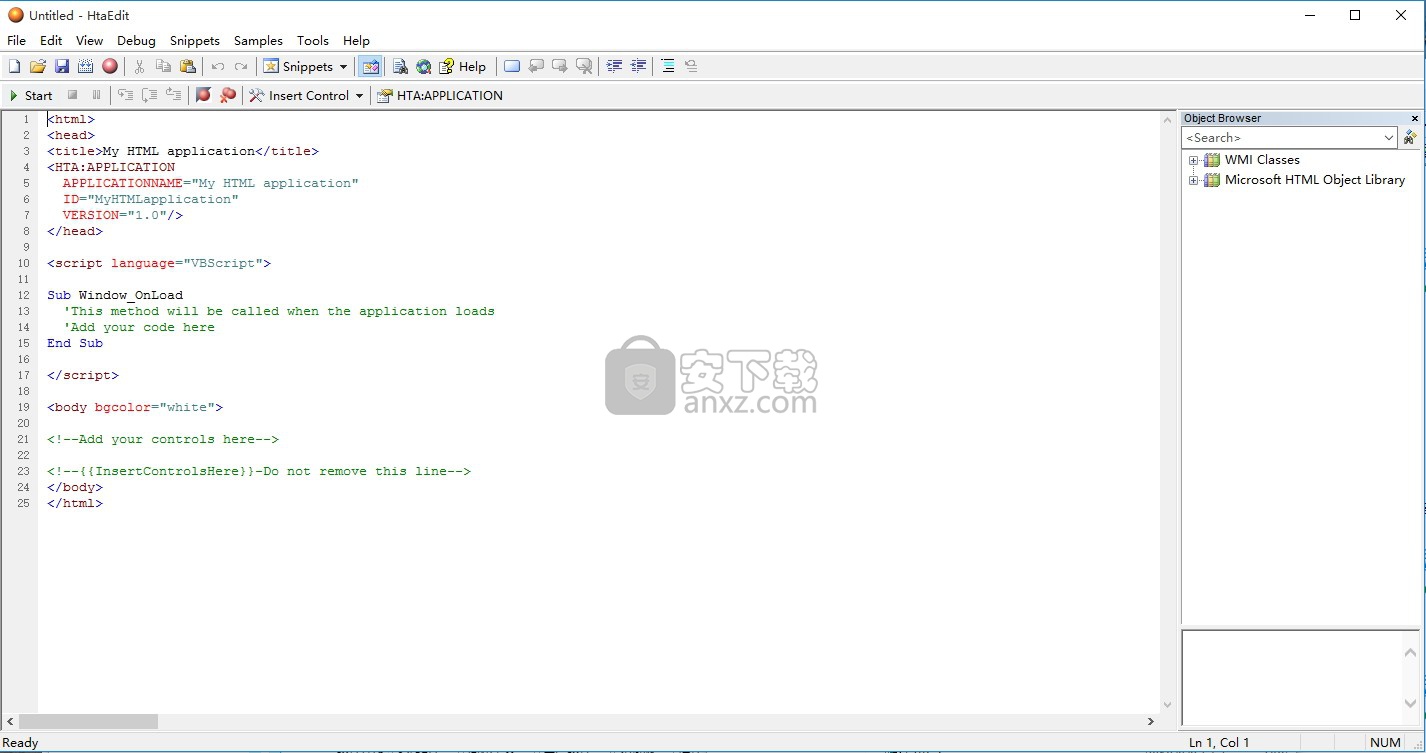Redo the action via the toolbar arrow
This screenshot has width=1426, height=753.
click(x=241, y=67)
